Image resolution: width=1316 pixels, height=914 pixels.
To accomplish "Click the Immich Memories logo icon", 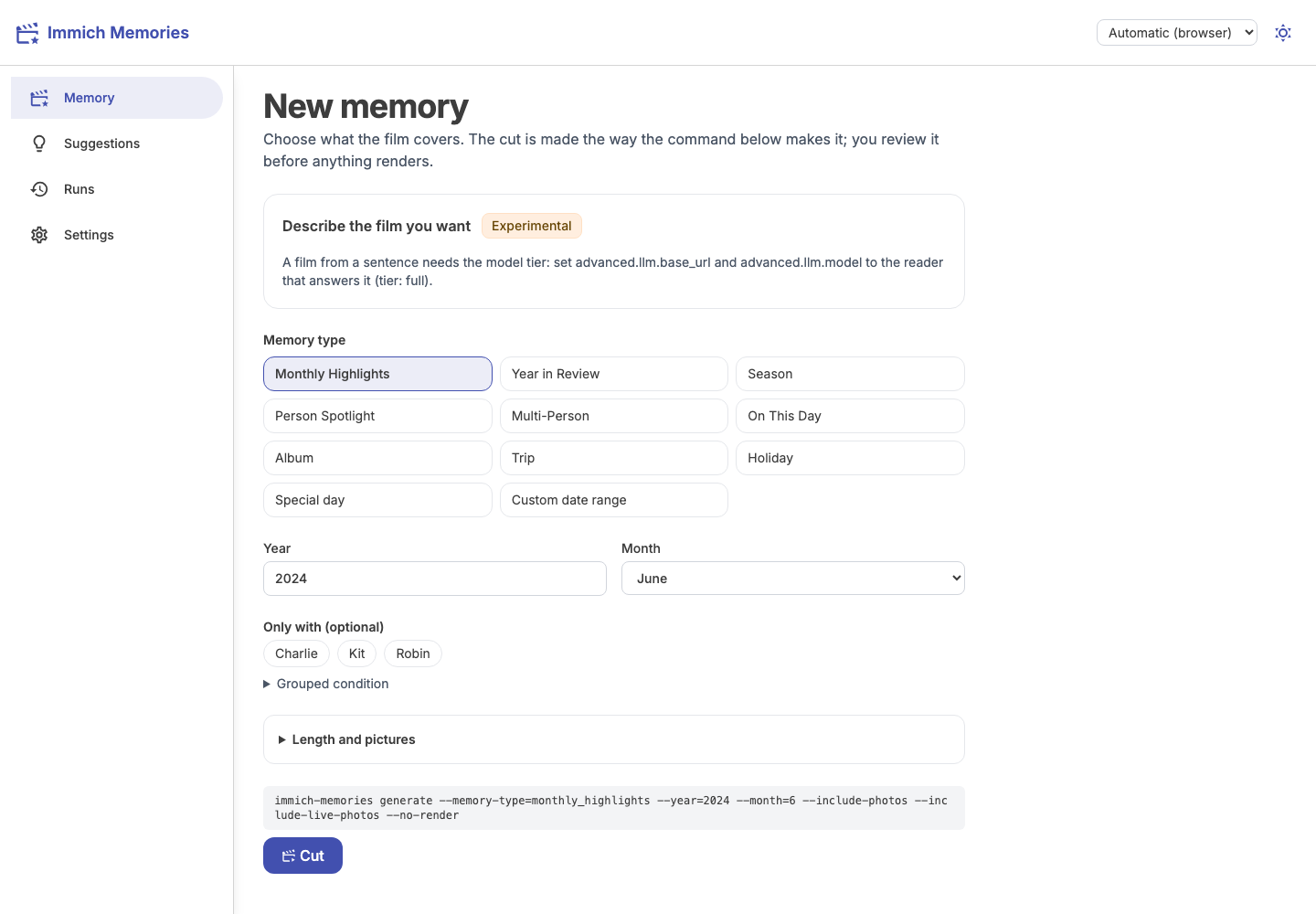I will click(x=27, y=33).
